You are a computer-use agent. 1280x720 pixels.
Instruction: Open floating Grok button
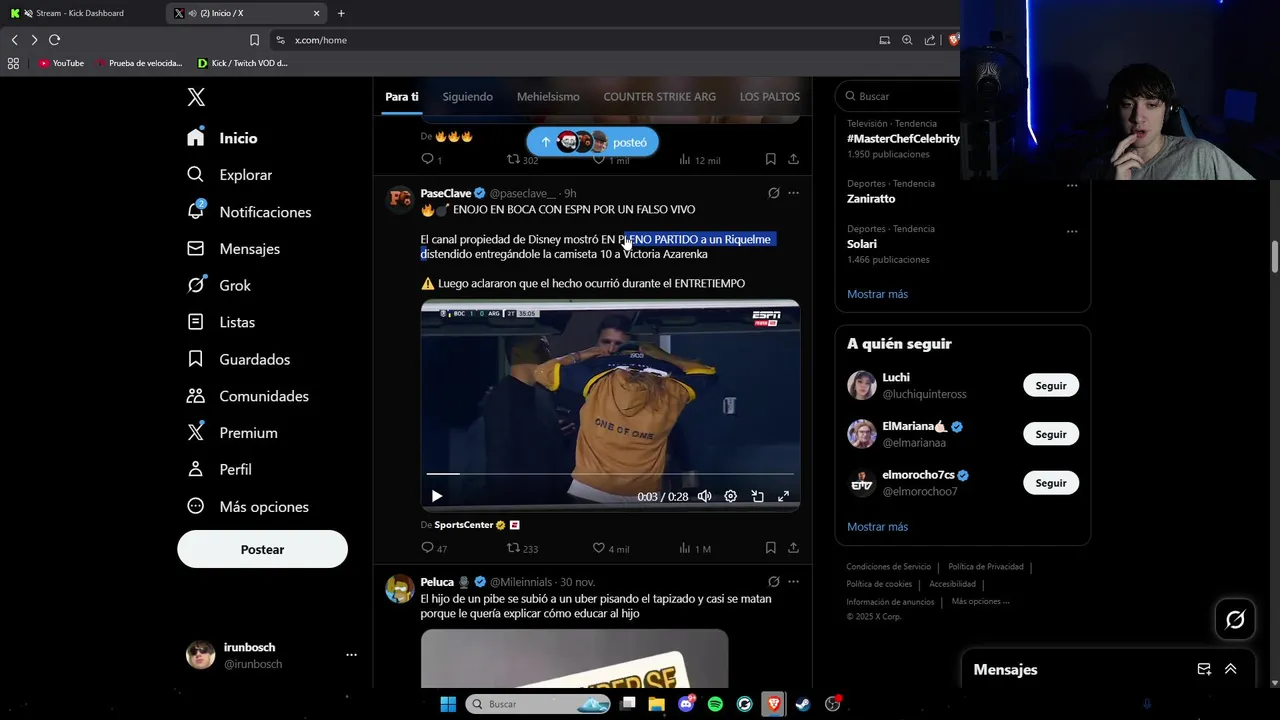click(1235, 620)
